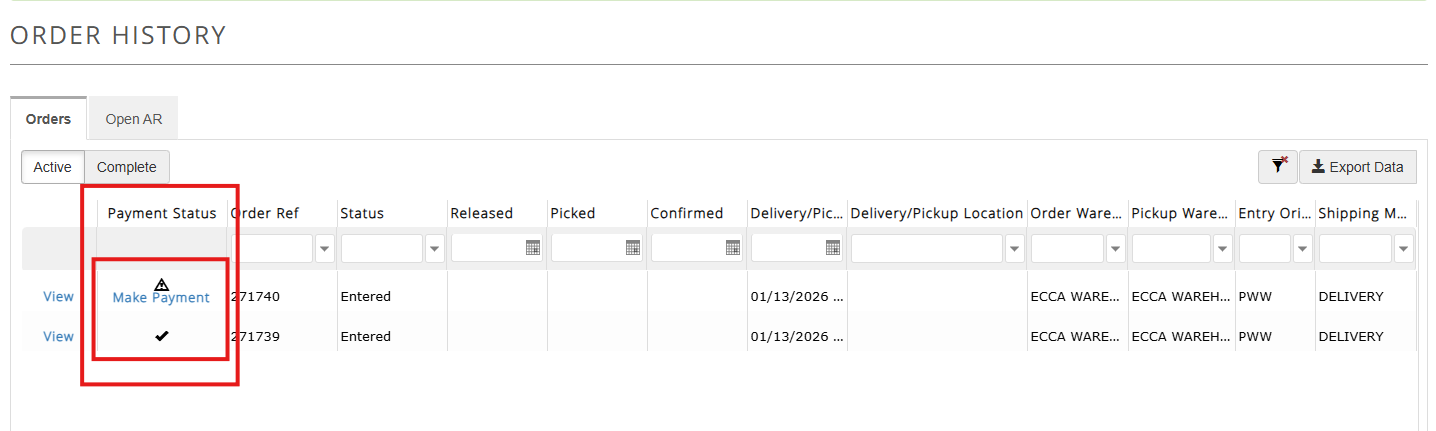Open the Confirmed date calendar picker
This screenshot has width=1436, height=431.
click(x=733, y=248)
